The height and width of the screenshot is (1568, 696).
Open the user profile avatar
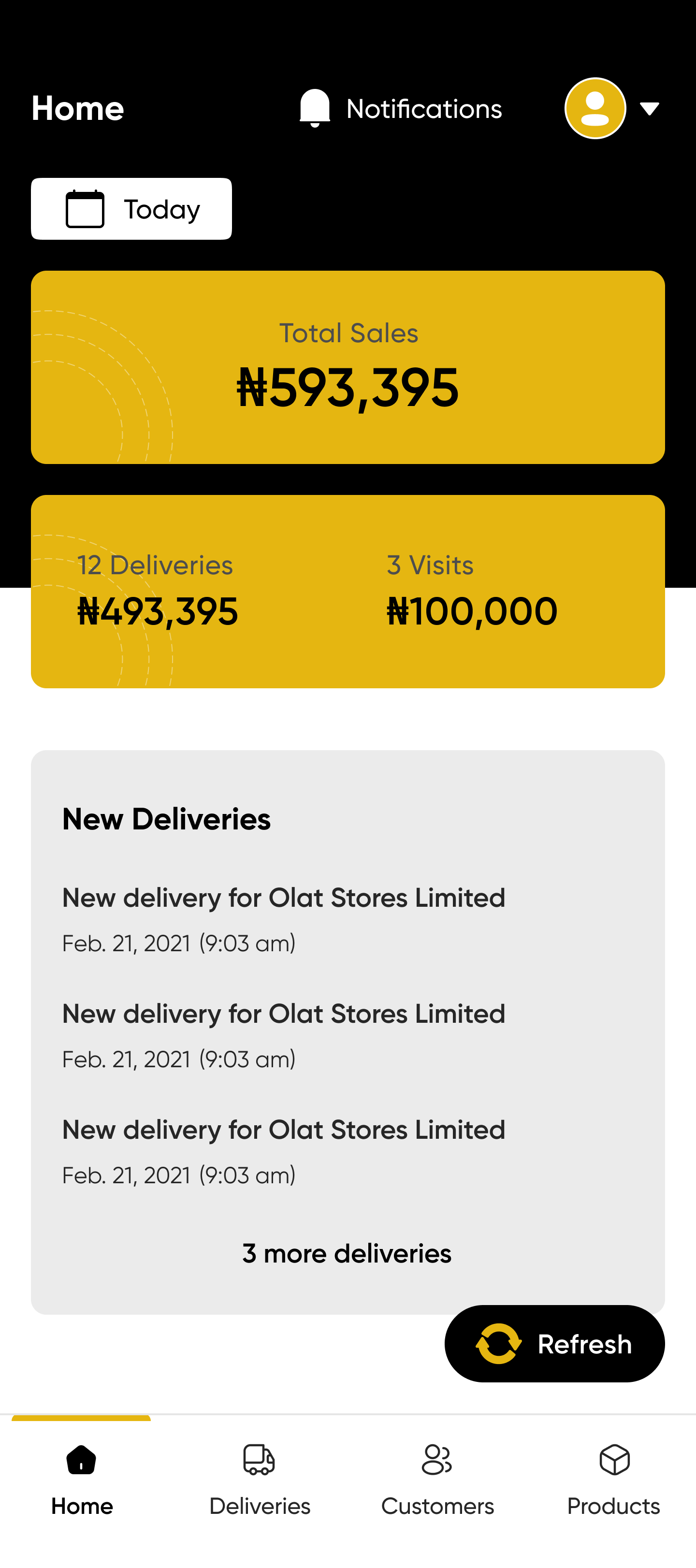coord(595,108)
